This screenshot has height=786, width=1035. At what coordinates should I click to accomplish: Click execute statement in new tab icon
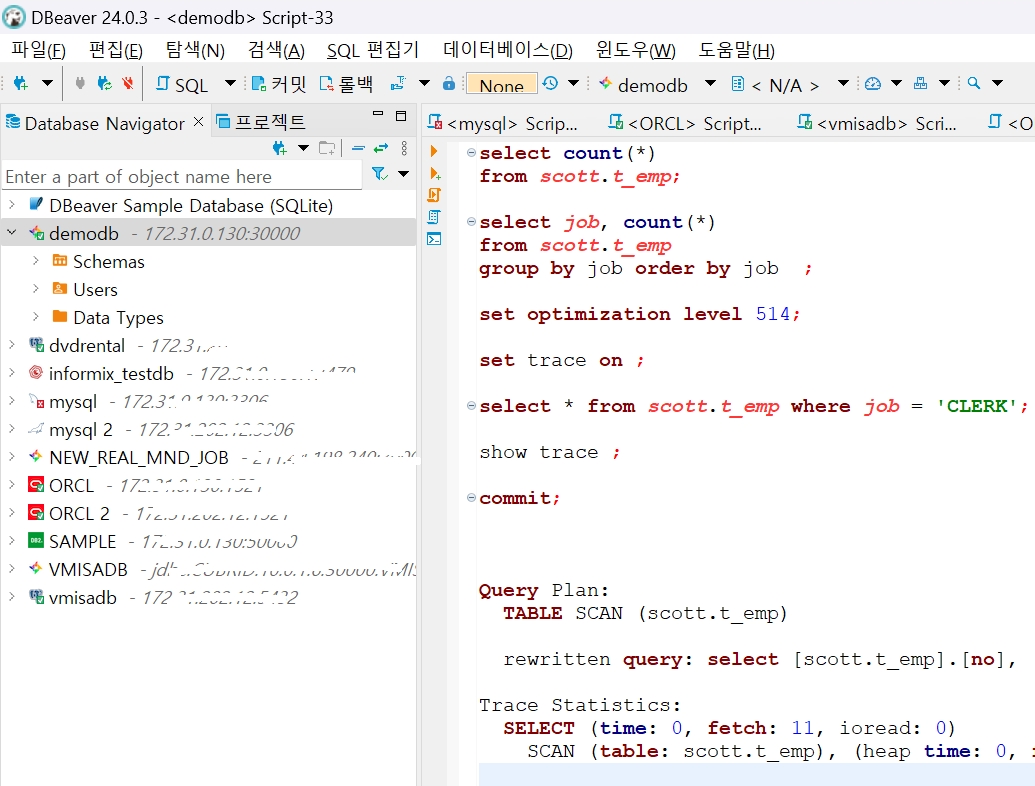(x=434, y=174)
